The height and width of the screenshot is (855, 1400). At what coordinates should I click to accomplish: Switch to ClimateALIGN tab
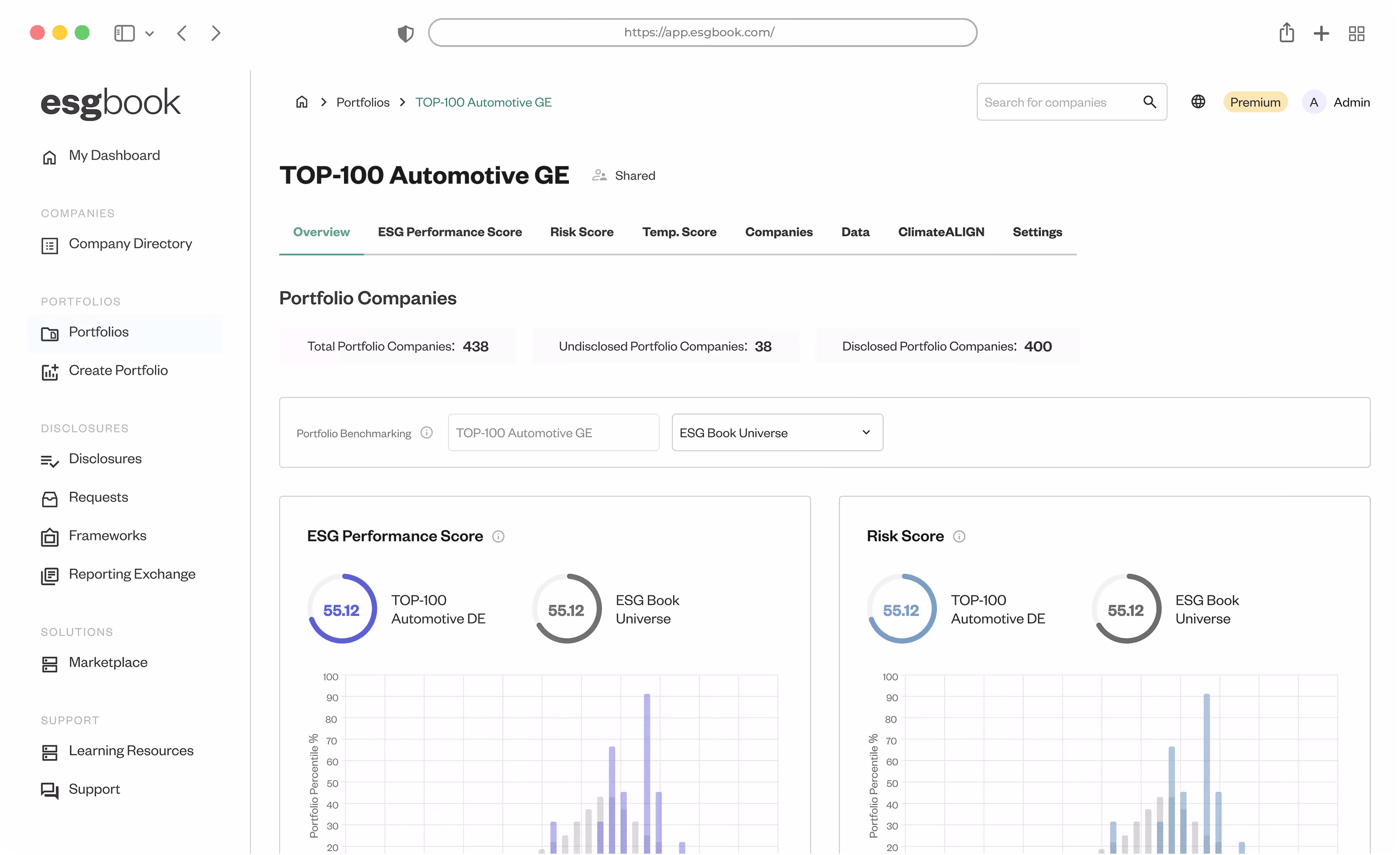(940, 232)
